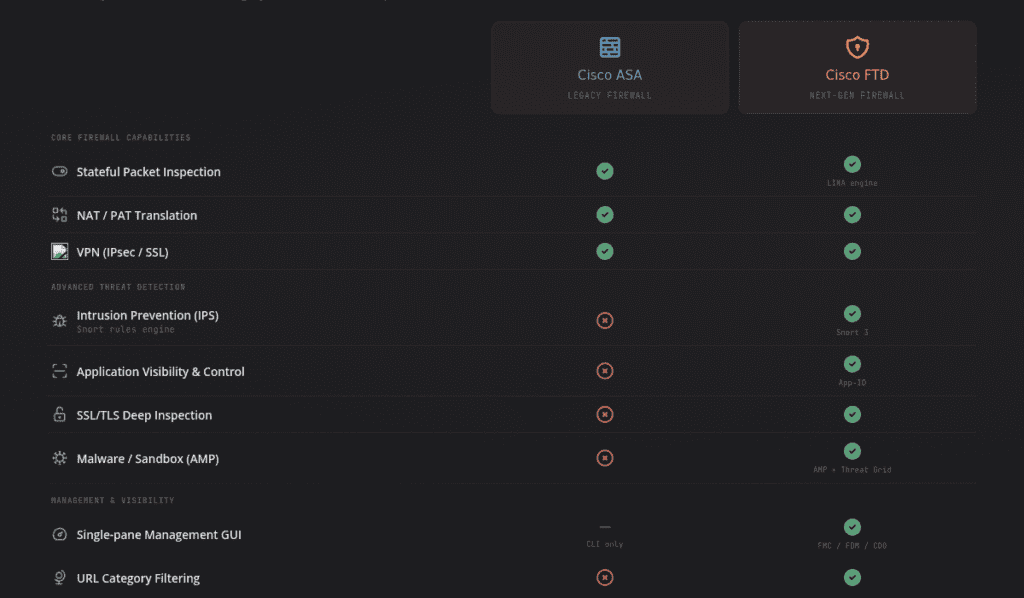This screenshot has height=598, width=1024.
Task: Click ASA cross mark for URL Category Filtering
Action: click(x=605, y=578)
